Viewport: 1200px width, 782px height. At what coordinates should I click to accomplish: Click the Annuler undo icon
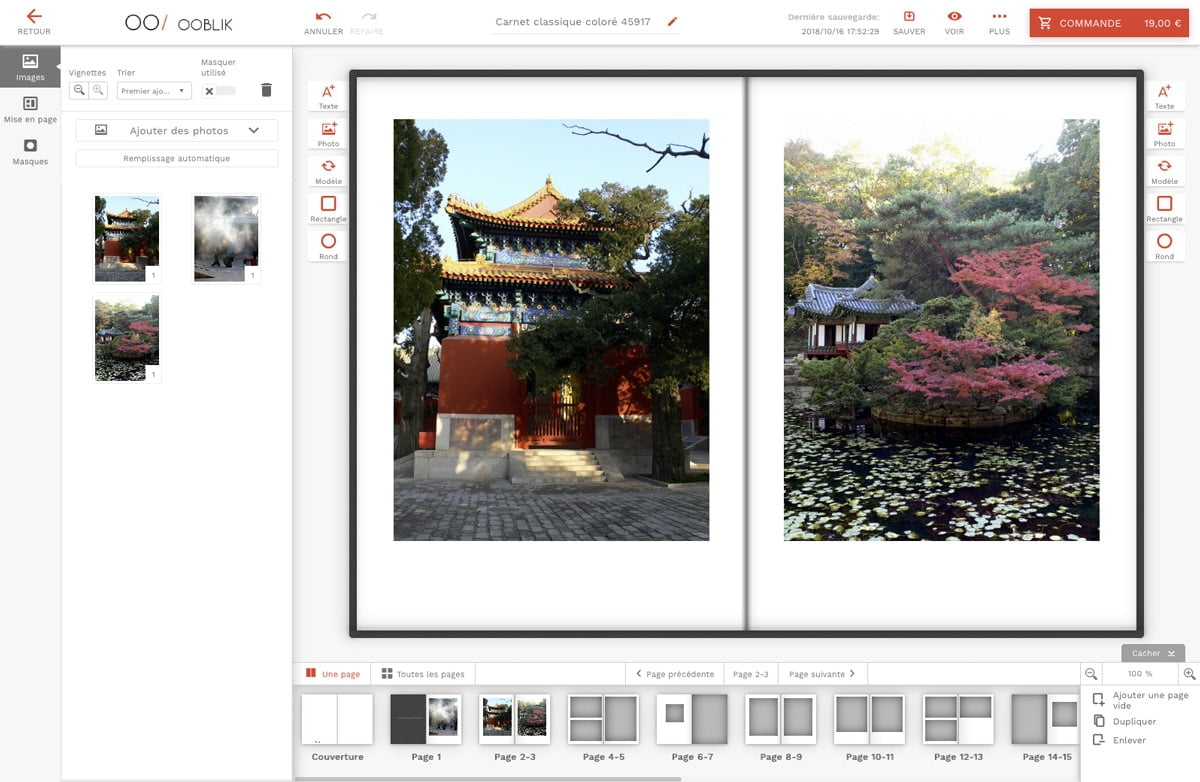coord(323,17)
